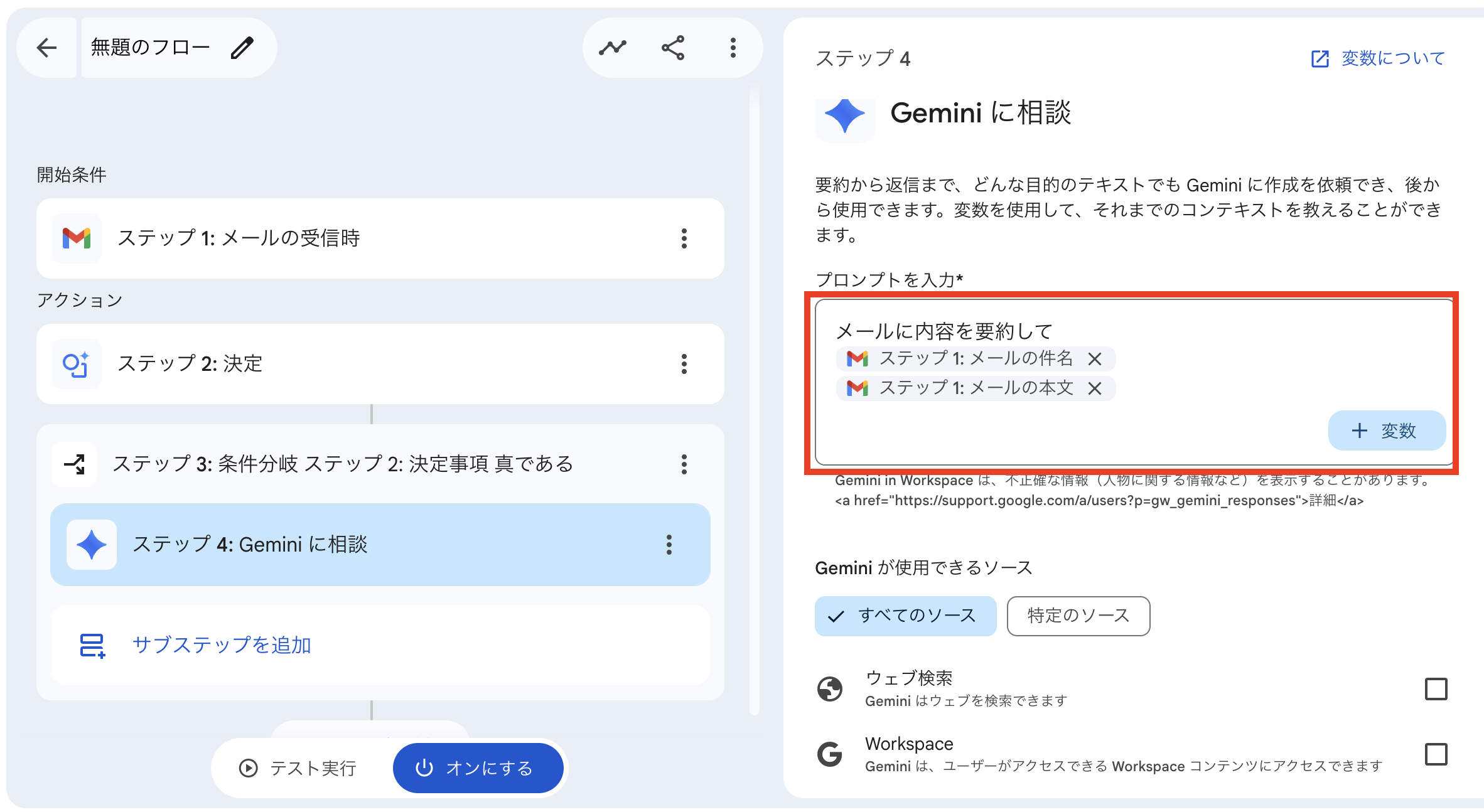Open Step 3 three-dot options menu
The height and width of the screenshot is (812, 1484).
click(684, 464)
